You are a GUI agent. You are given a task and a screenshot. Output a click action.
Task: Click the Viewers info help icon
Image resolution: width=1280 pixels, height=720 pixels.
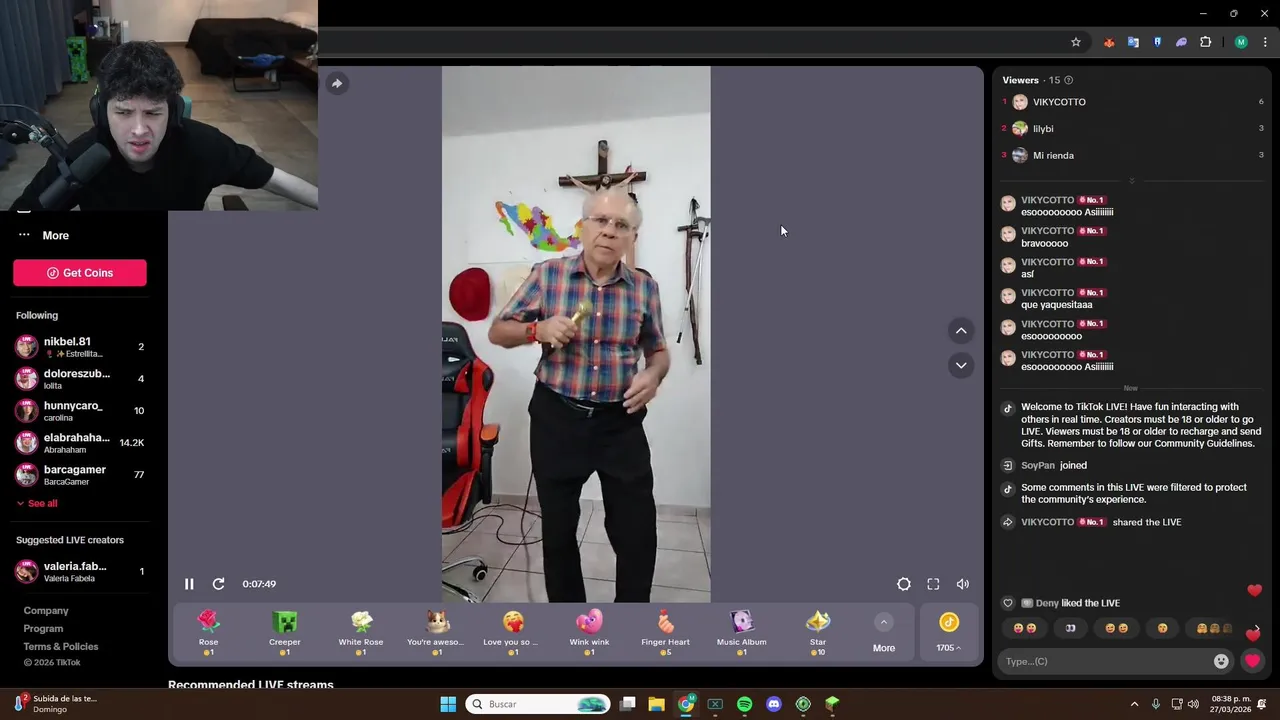pyautogui.click(x=1069, y=80)
